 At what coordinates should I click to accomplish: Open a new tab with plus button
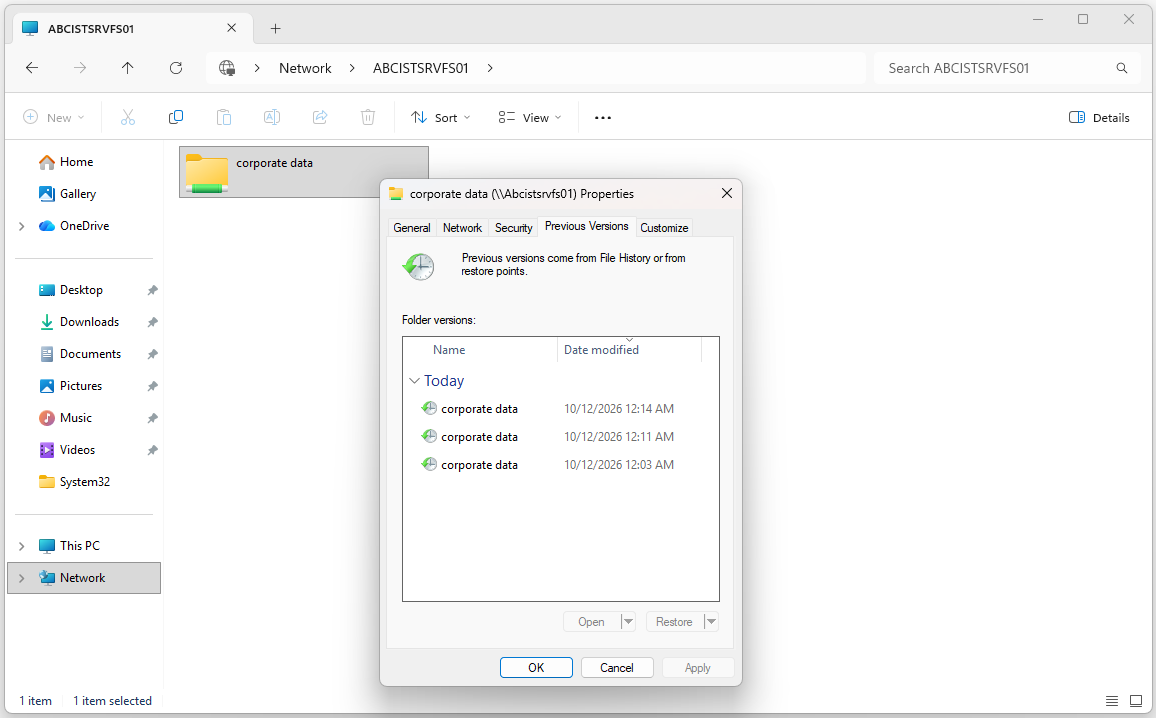tap(275, 29)
